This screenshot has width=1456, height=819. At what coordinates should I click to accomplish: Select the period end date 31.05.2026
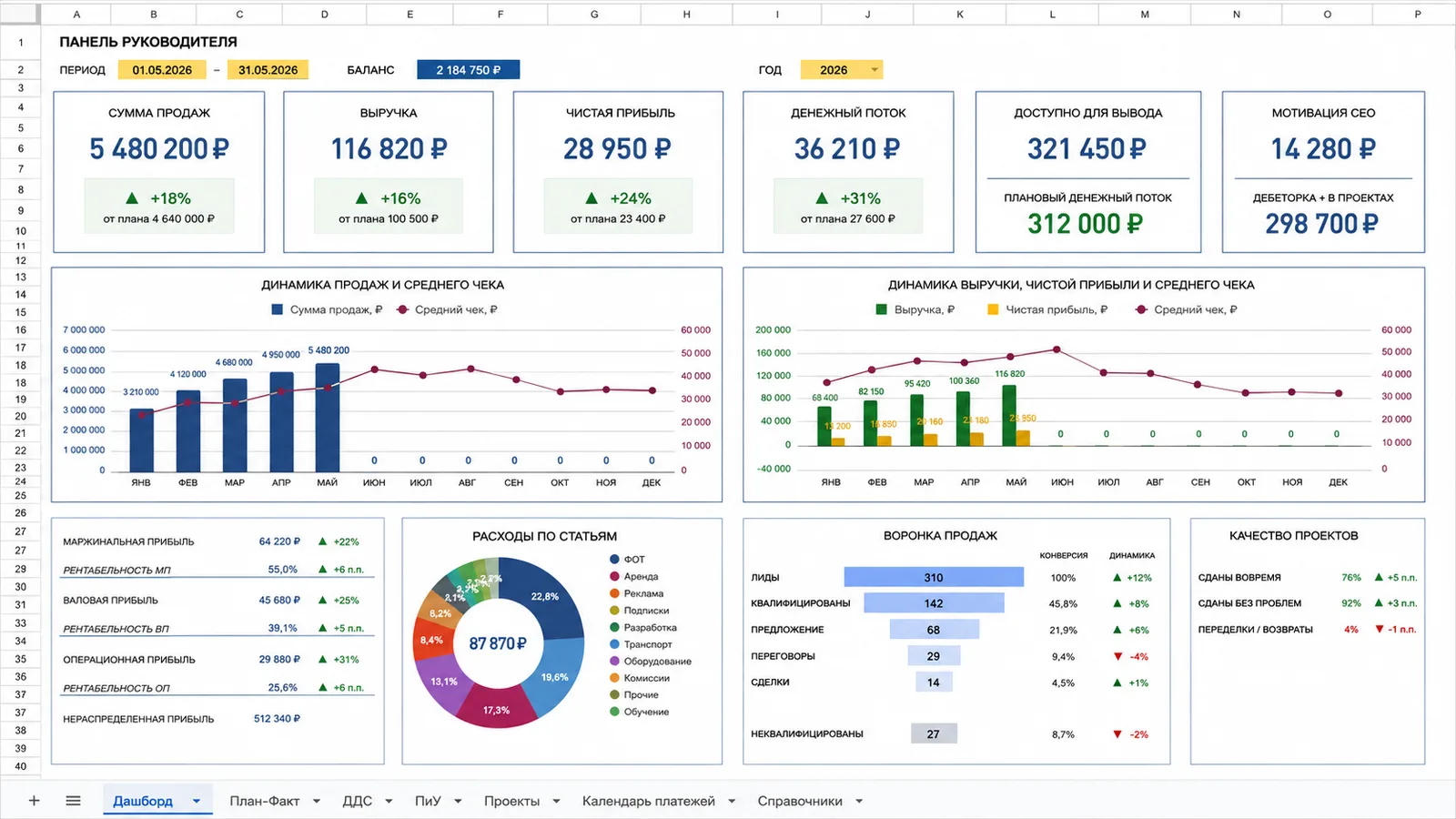click(x=268, y=70)
